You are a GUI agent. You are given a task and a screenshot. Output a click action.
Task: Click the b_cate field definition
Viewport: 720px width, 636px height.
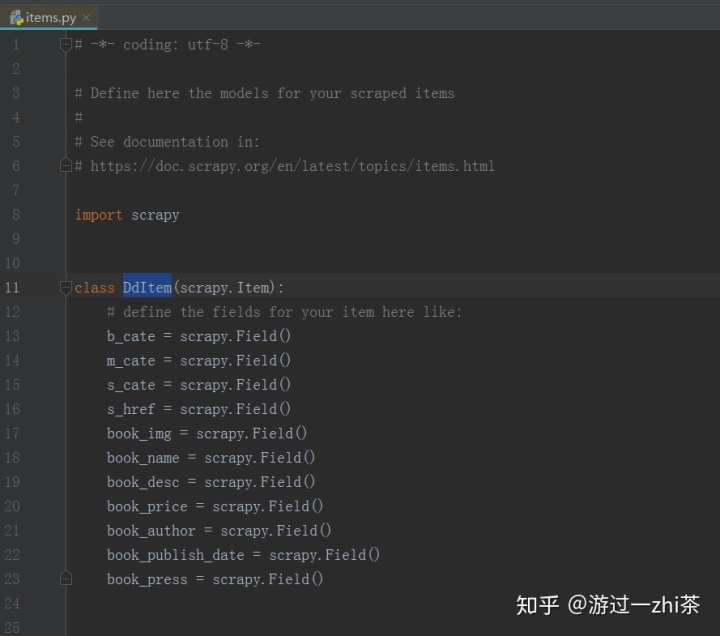(x=199, y=336)
